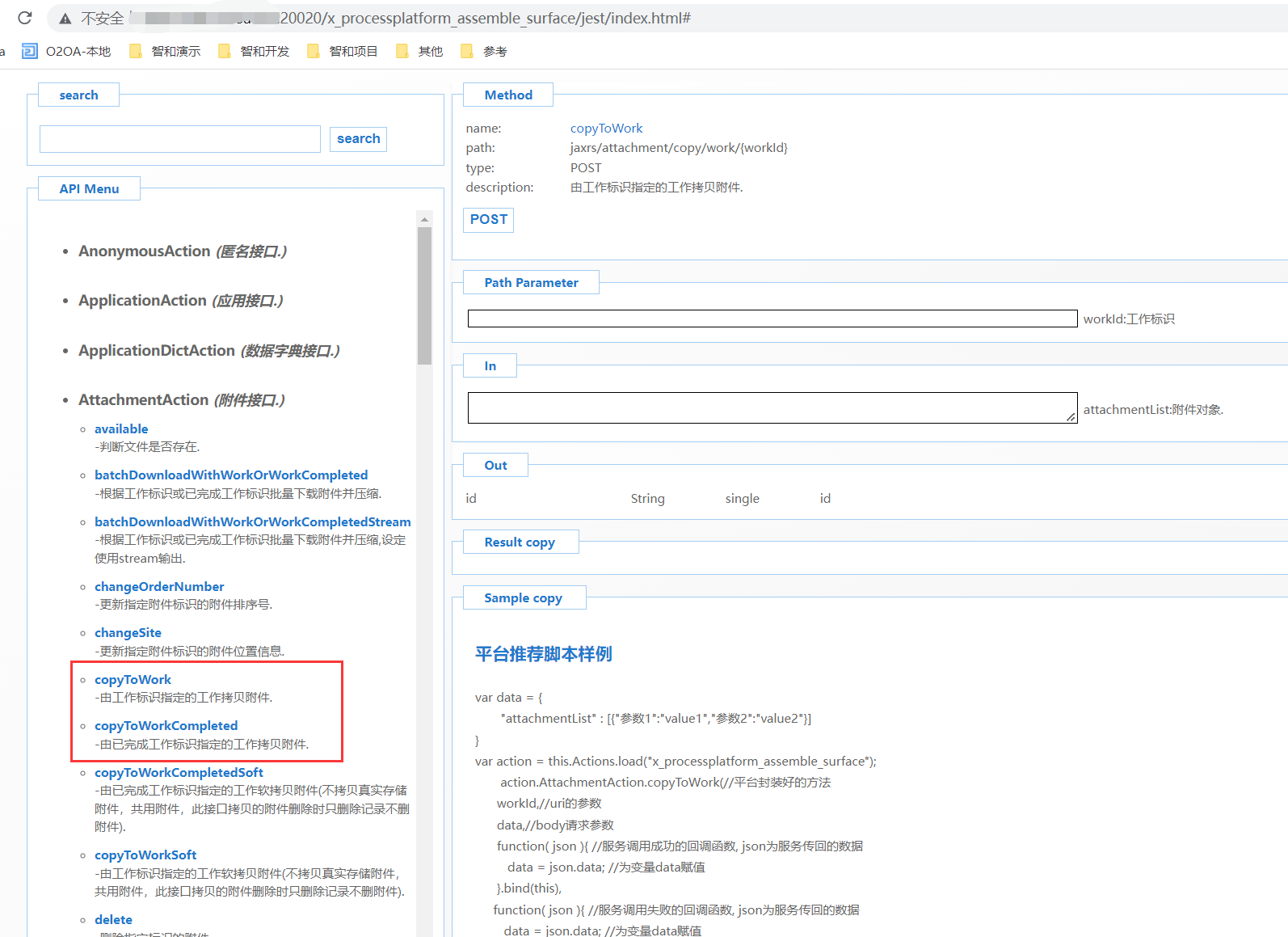
Task: Click the textarea resize handle
Action: (x=1071, y=417)
